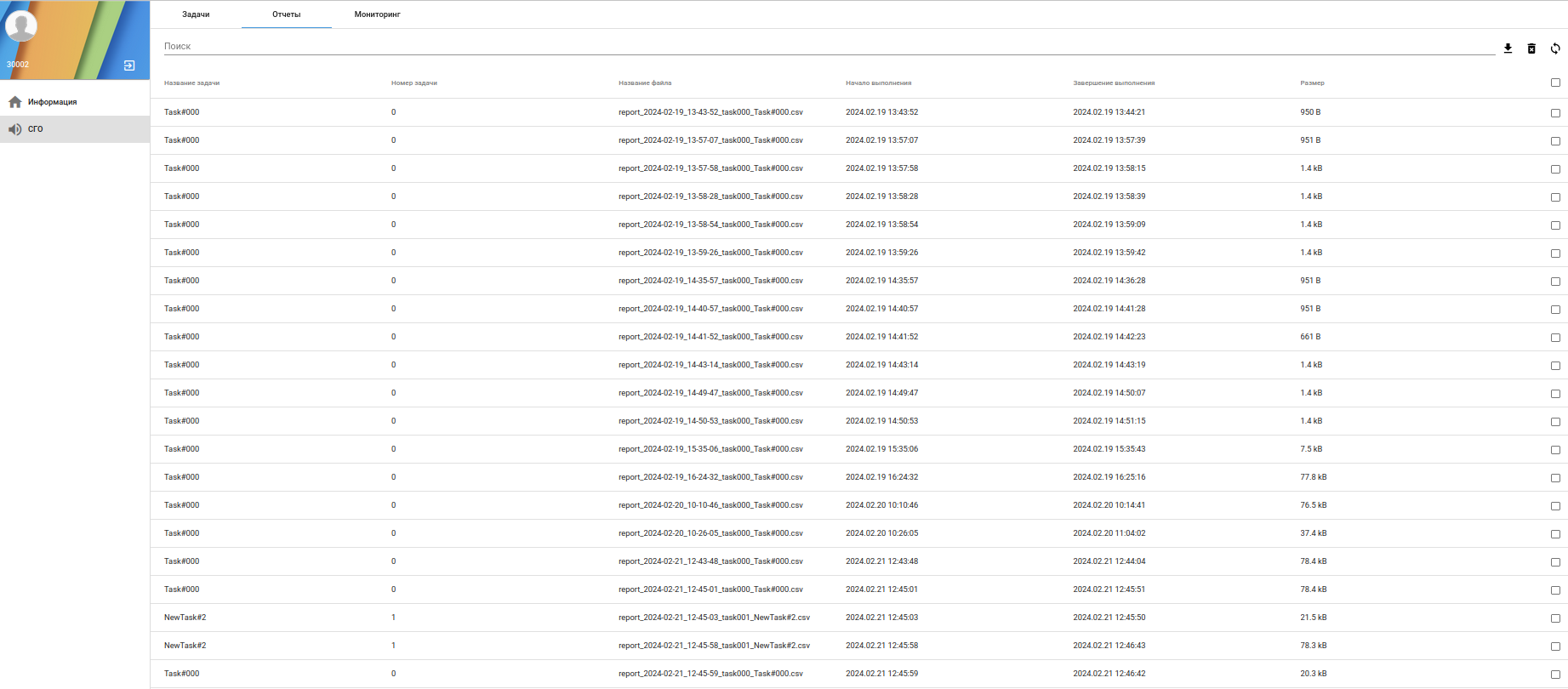Open report_2024-02-19_16-24-32_task000 file entry

click(710, 477)
